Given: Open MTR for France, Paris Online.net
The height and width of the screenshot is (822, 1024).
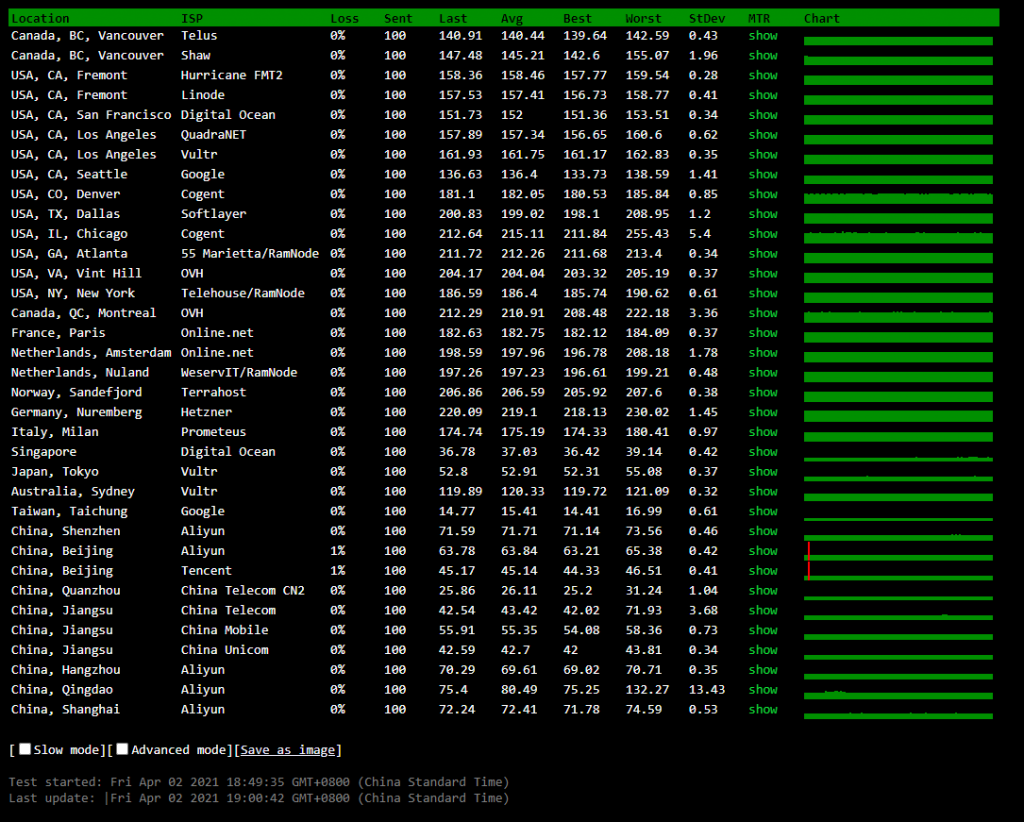Looking at the screenshot, I should [x=762, y=333].
